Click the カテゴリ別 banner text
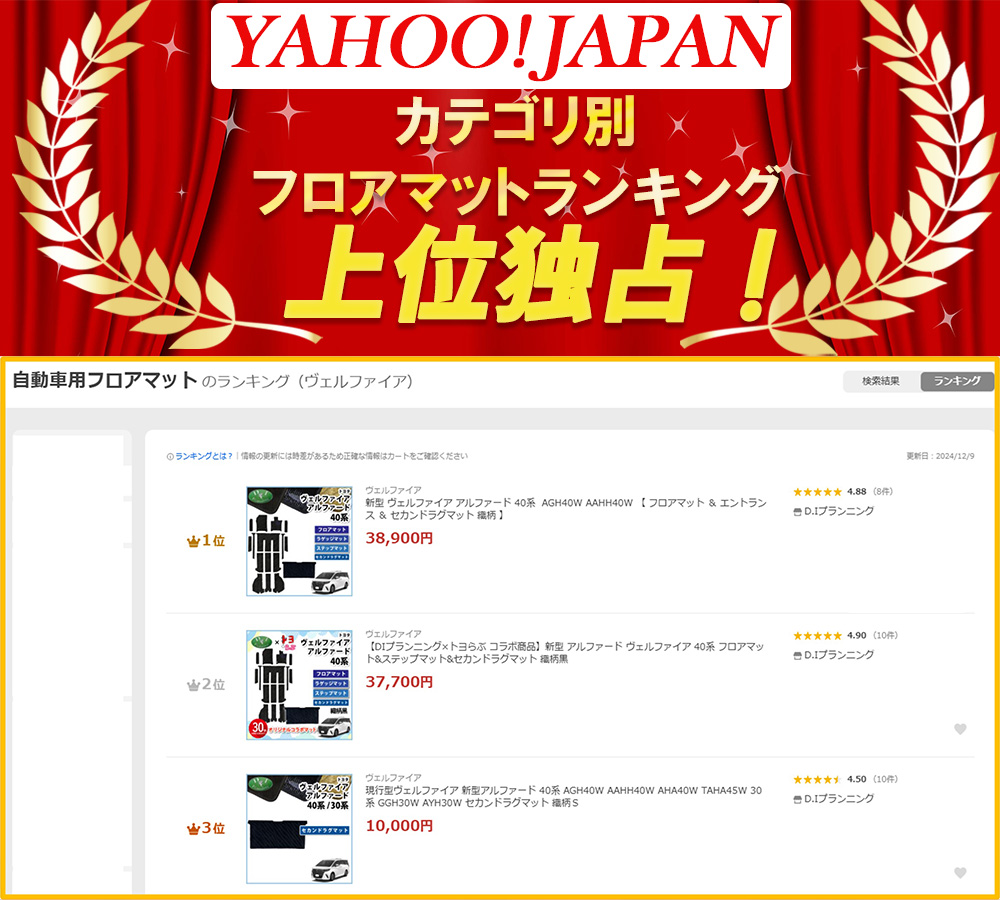 tap(515, 122)
